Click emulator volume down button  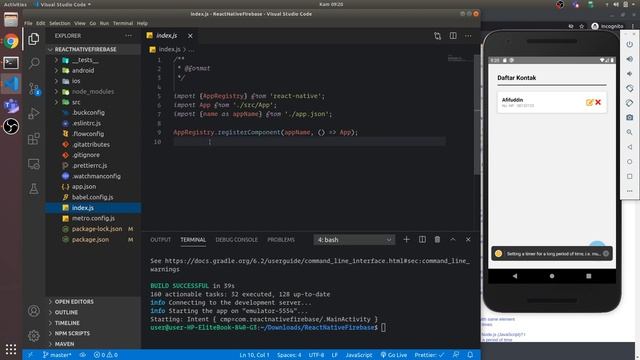pos(629,74)
